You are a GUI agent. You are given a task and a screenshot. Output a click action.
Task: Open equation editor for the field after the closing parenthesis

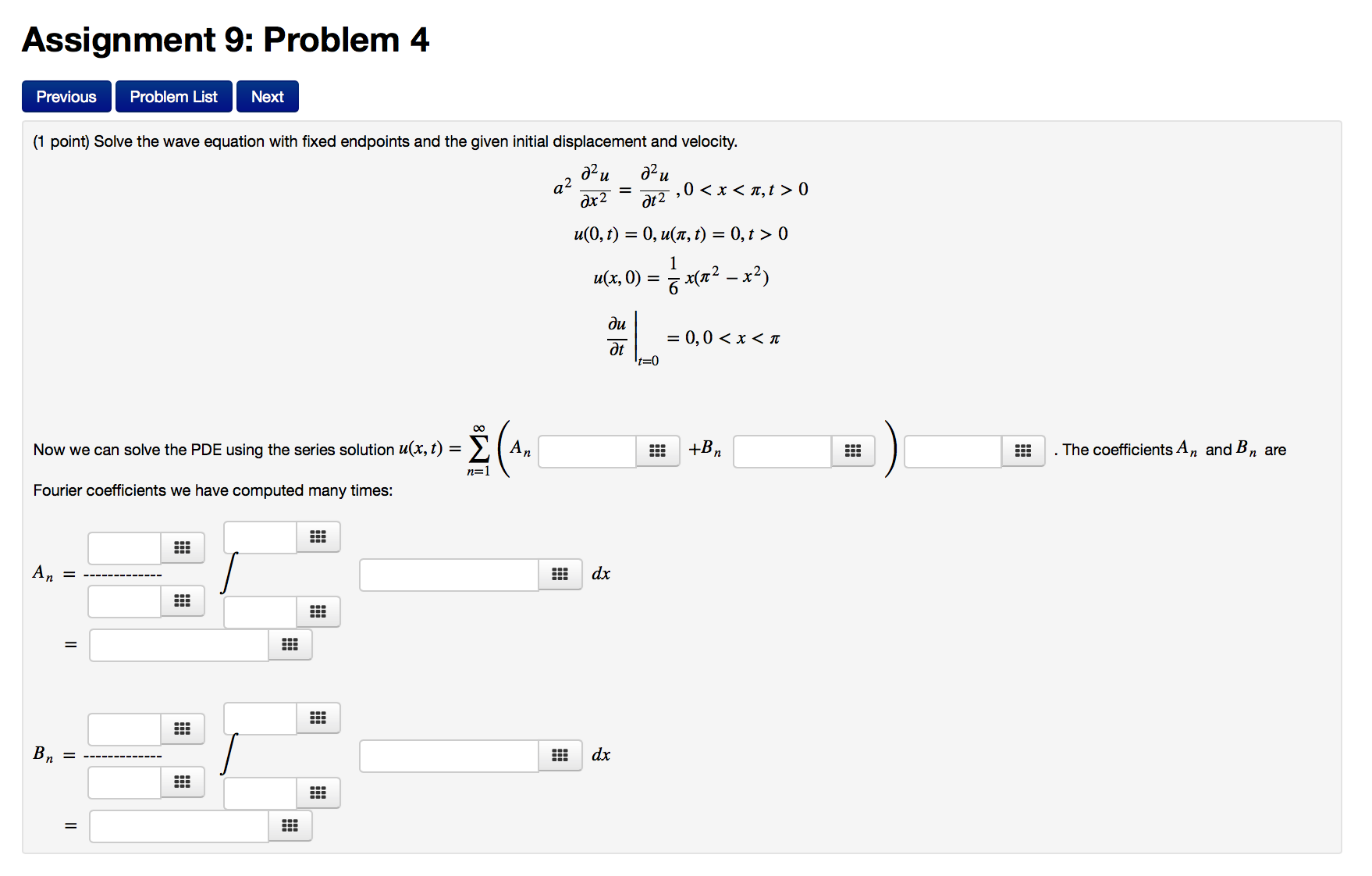(1023, 450)
